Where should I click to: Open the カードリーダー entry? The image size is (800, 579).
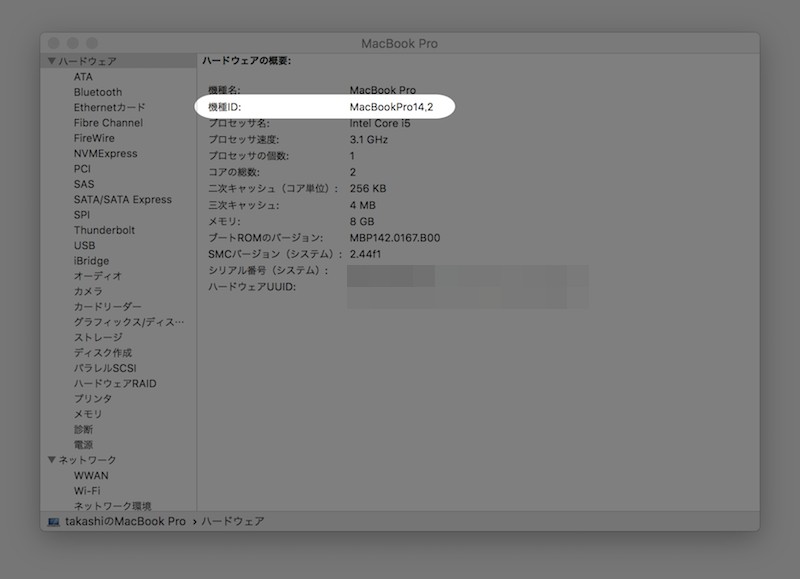[108, 307]
